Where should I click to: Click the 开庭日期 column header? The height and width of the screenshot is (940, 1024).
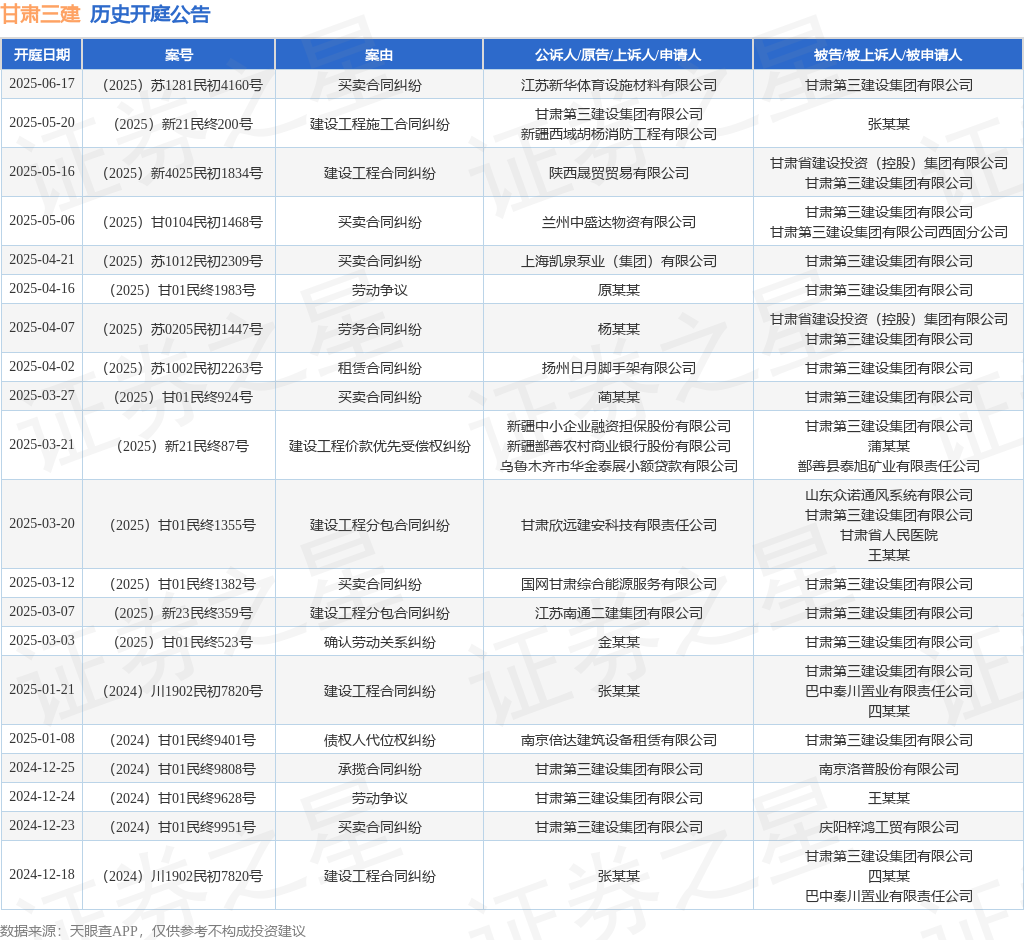point(42,55)
